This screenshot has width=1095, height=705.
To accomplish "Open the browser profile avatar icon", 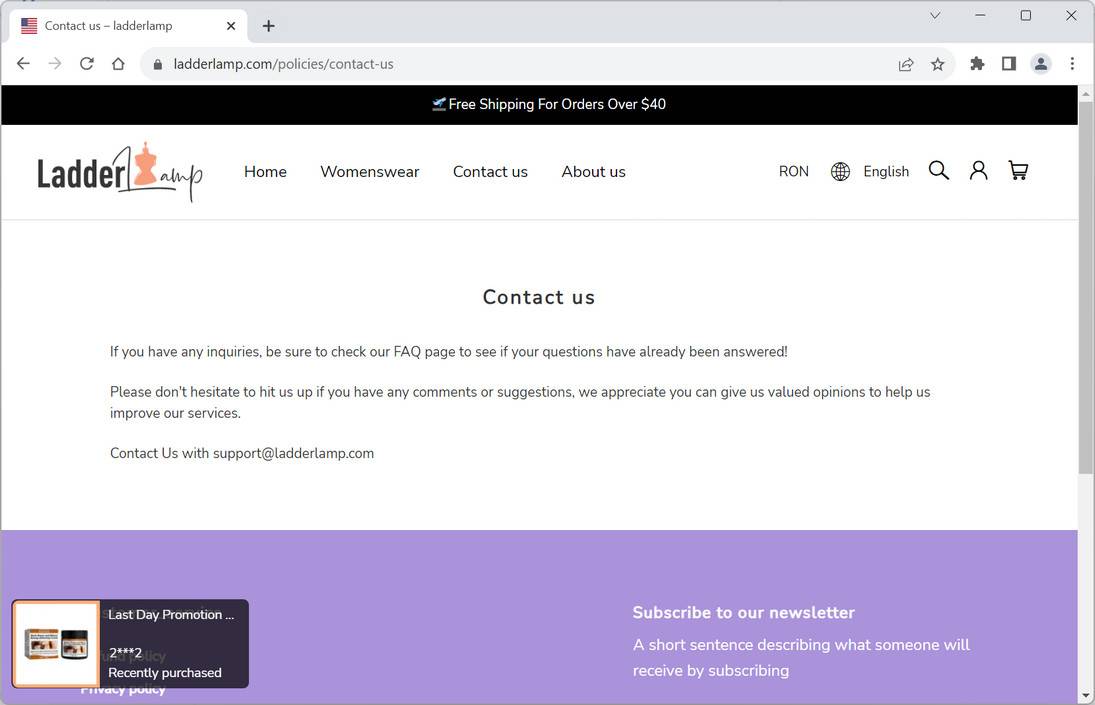I will [x=1041, y=63].
